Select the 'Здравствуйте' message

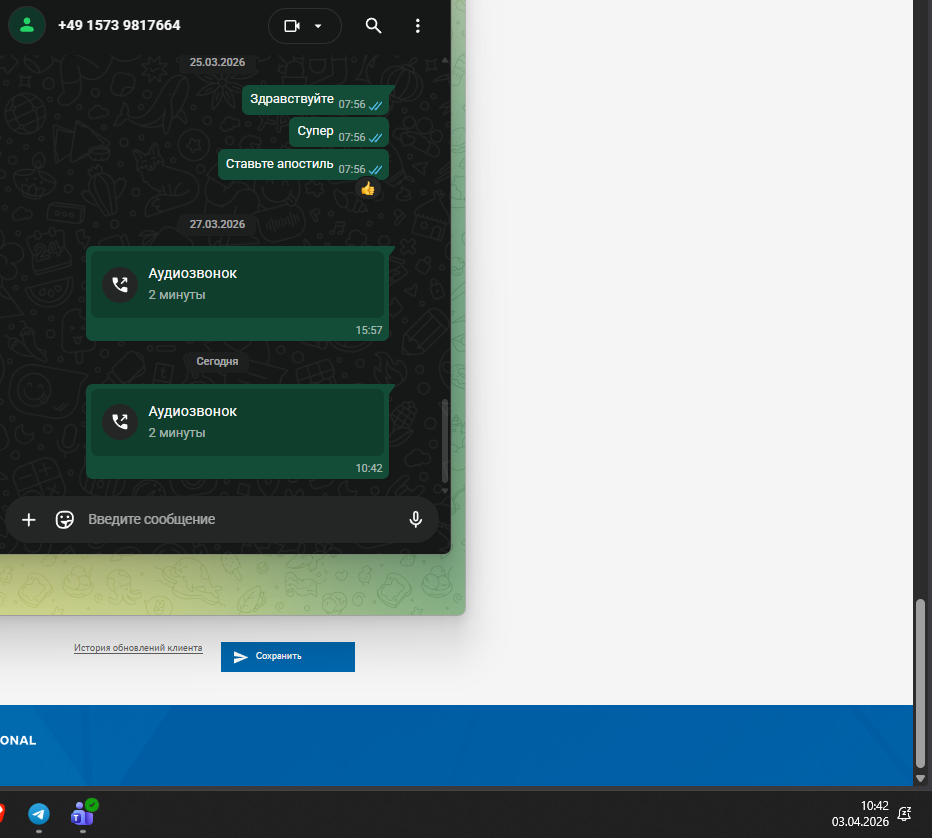tap(316, 100)
